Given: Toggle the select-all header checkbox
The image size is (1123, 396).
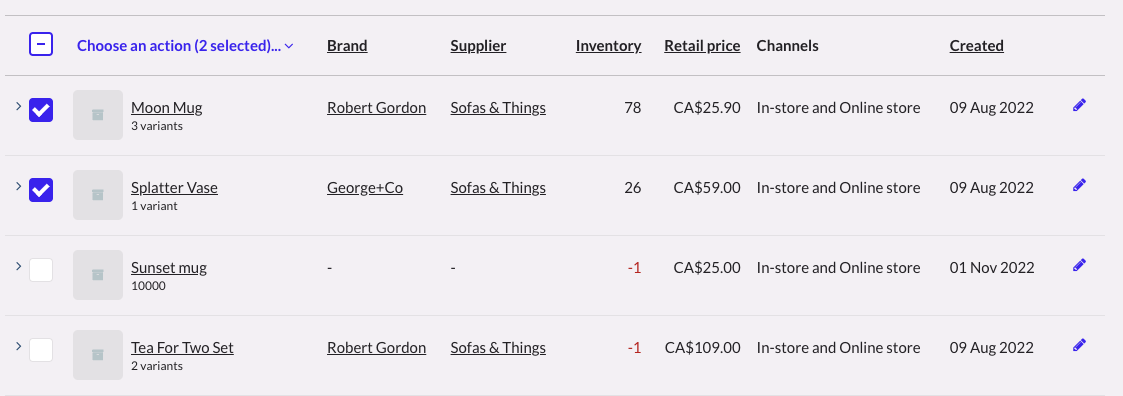Looking at the screenshot, I should (x=41, y=45).
